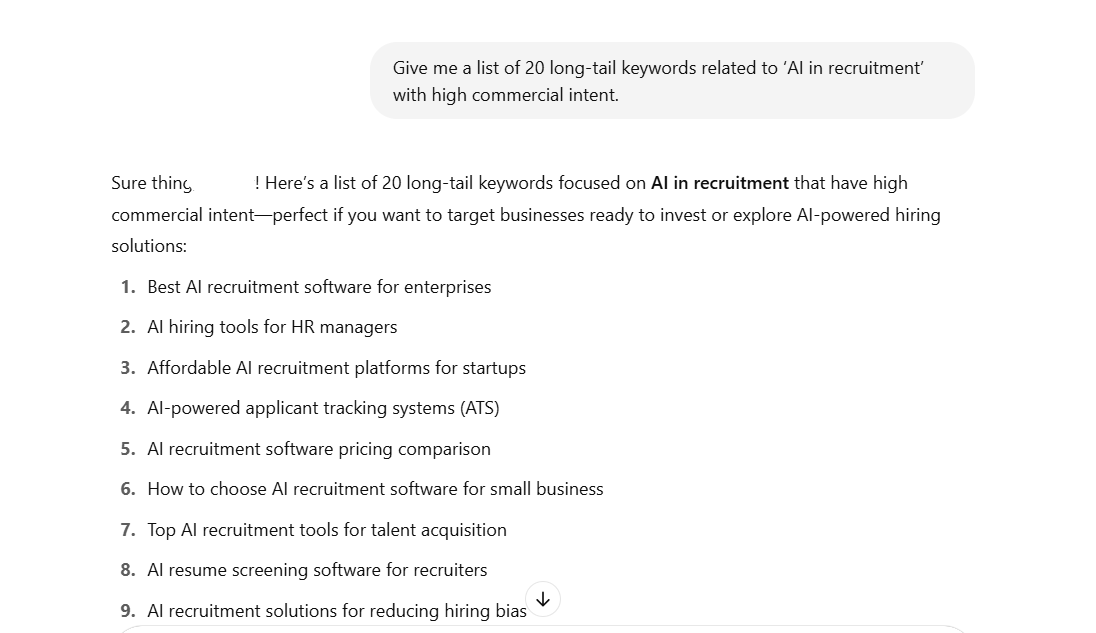Click the user prompt message bubble
Screen dimensions: 1096x633
coord(671,81)
